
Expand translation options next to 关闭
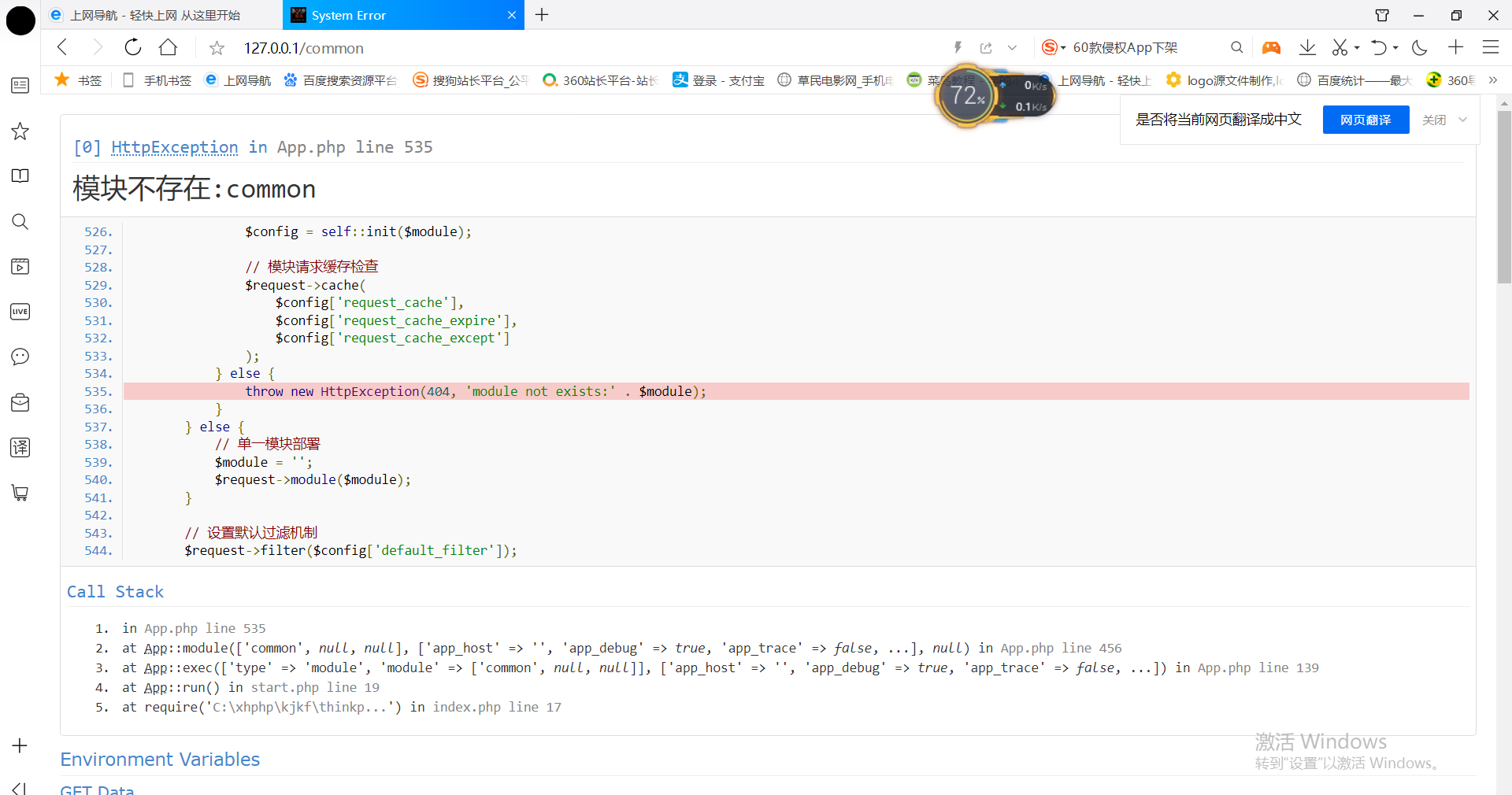[x=1463, y=120]
